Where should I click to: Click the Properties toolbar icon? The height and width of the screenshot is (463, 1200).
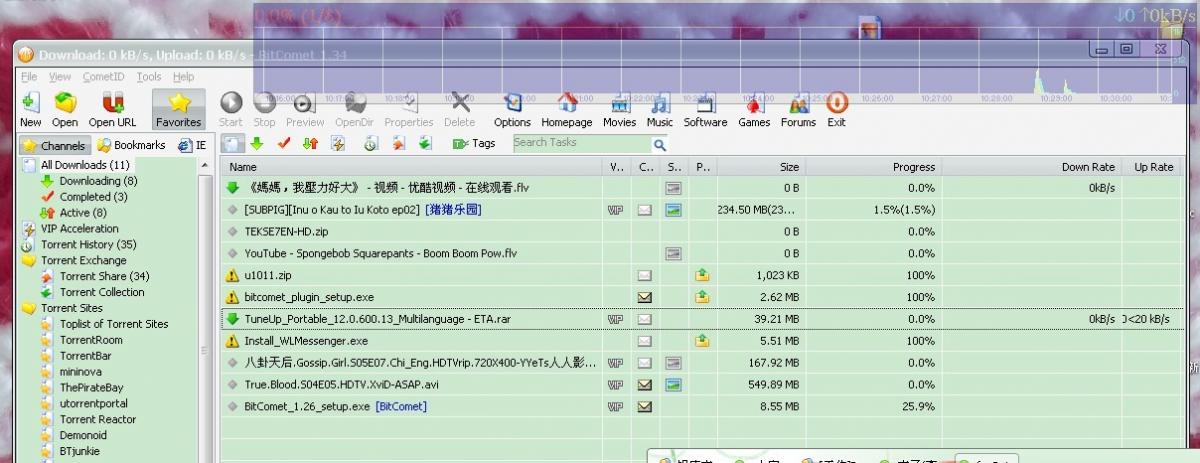point(409,109)
